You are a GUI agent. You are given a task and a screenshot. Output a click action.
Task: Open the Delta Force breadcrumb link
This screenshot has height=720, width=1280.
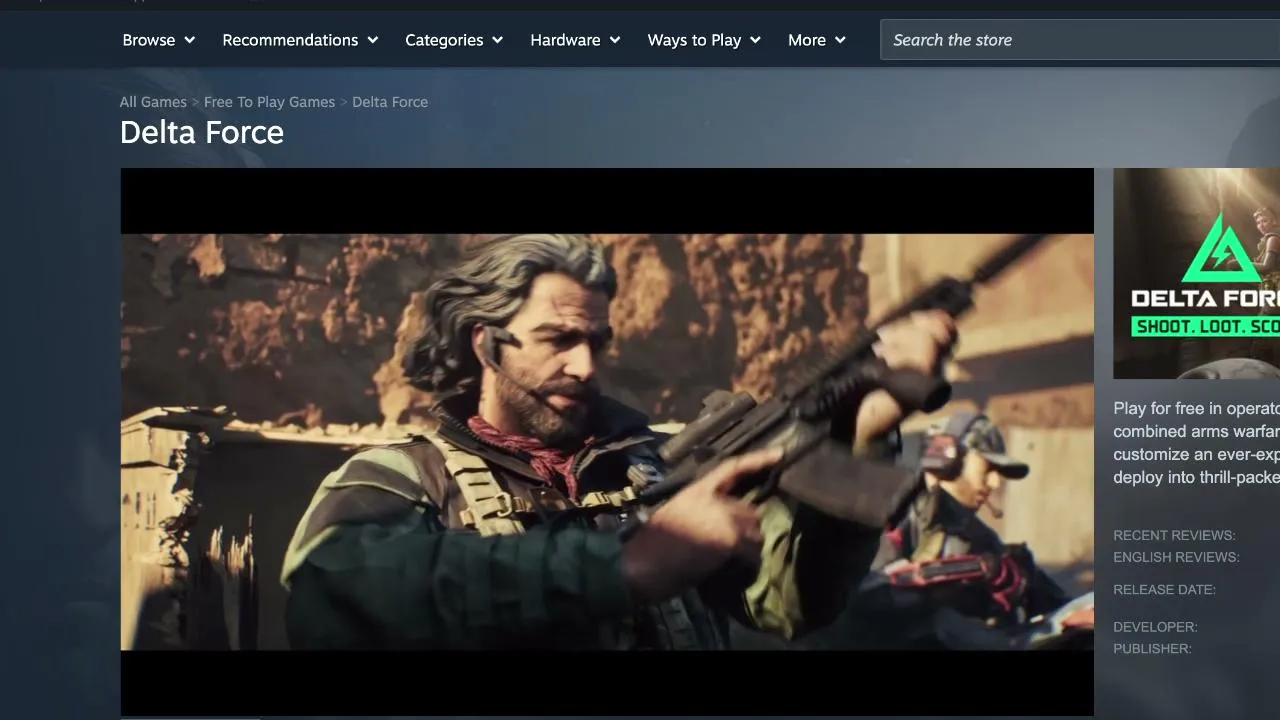pos(390,102)
